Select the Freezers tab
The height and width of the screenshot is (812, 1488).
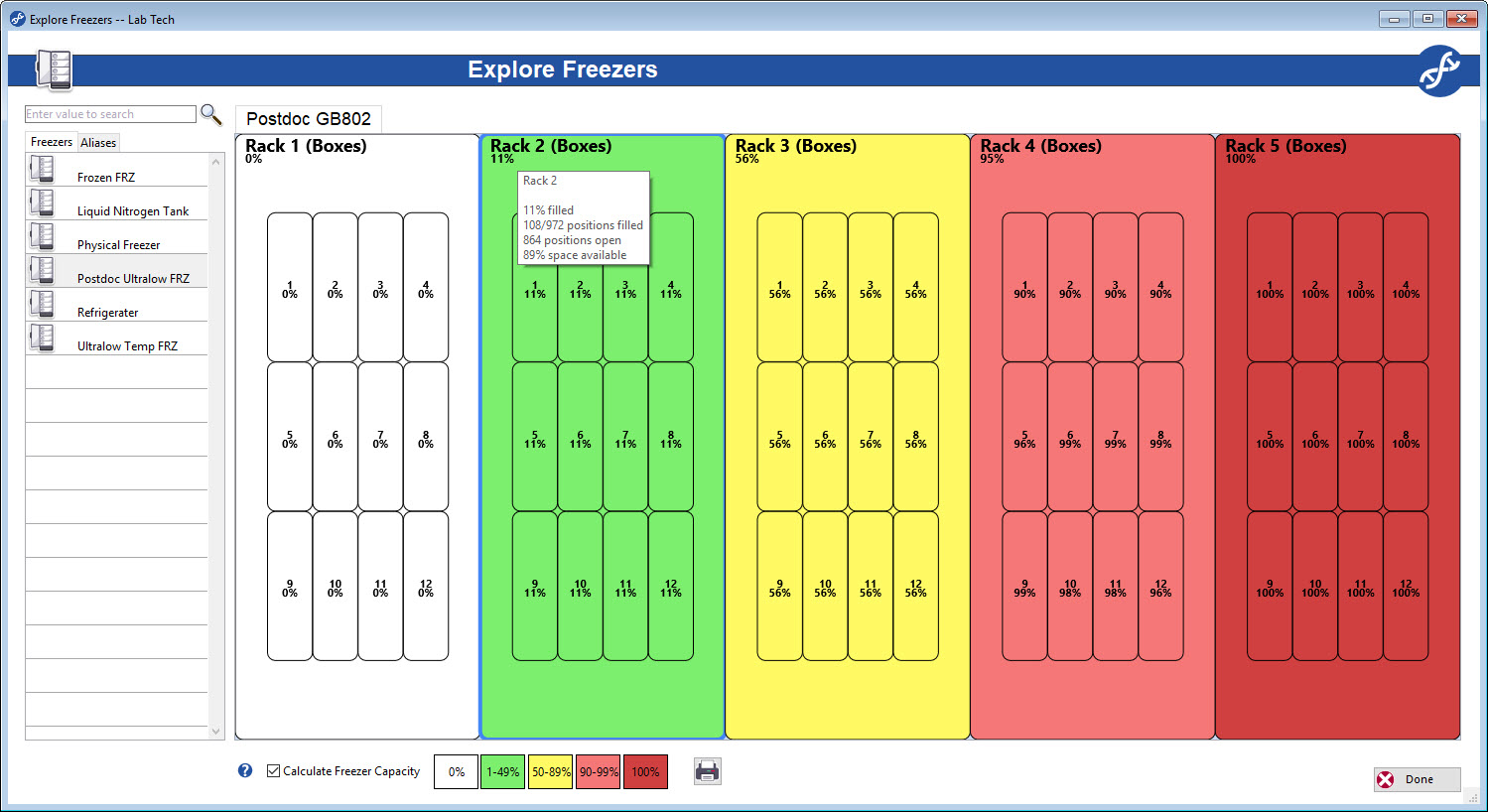pyautogui.click(x=51, y=142)
